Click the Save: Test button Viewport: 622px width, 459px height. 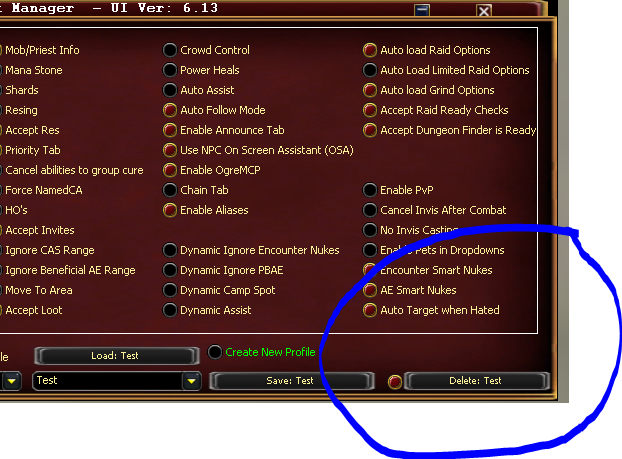coord(291,381)
